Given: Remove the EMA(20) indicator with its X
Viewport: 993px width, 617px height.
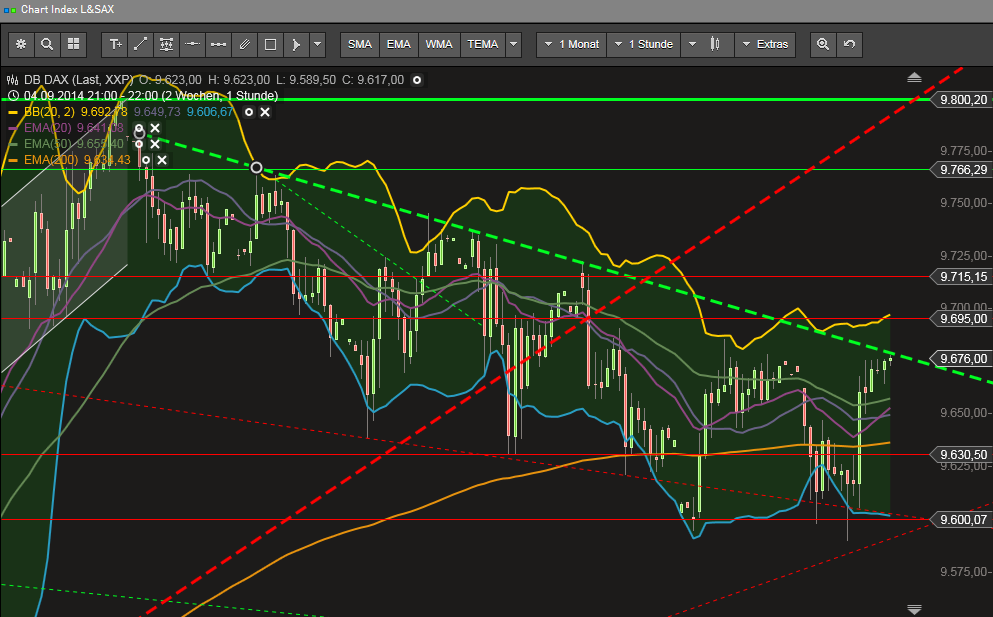Looking at the screenshot, I should (x=155, y=129).
